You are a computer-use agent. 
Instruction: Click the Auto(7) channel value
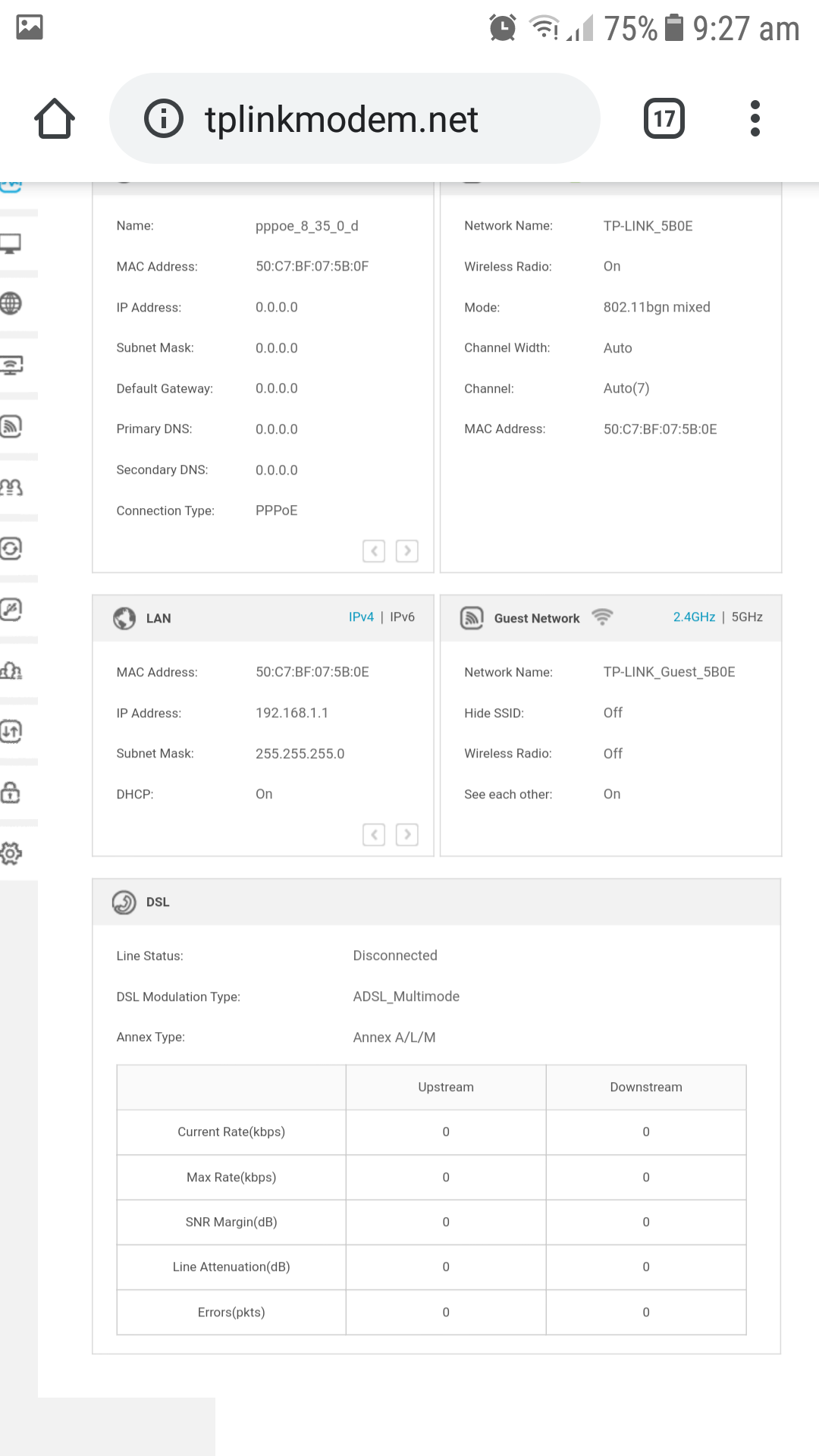626,388
